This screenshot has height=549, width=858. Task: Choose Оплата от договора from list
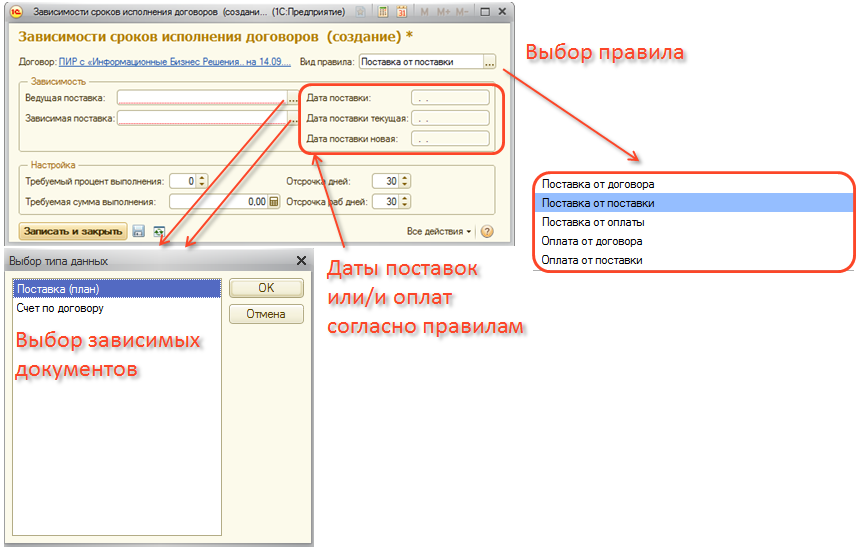point(592,241)
